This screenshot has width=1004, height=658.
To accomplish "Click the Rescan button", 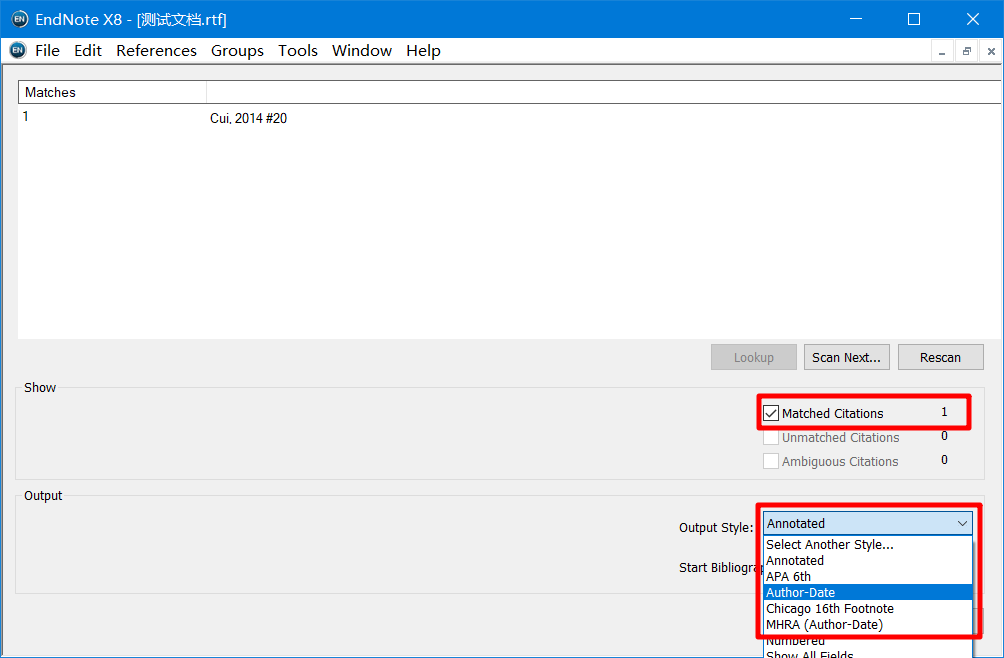I will coord(941,357).
